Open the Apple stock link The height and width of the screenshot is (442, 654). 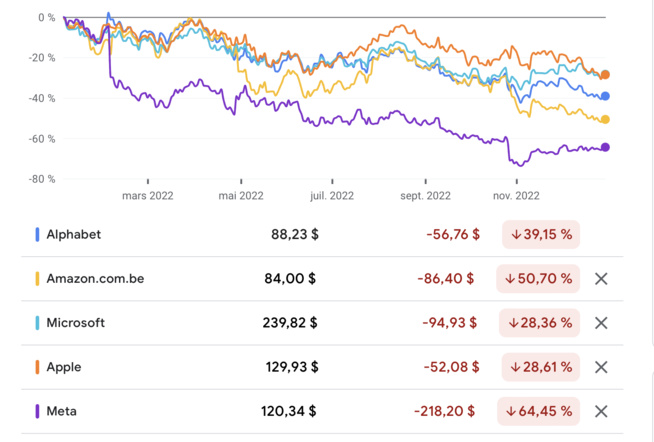(64, 367)
